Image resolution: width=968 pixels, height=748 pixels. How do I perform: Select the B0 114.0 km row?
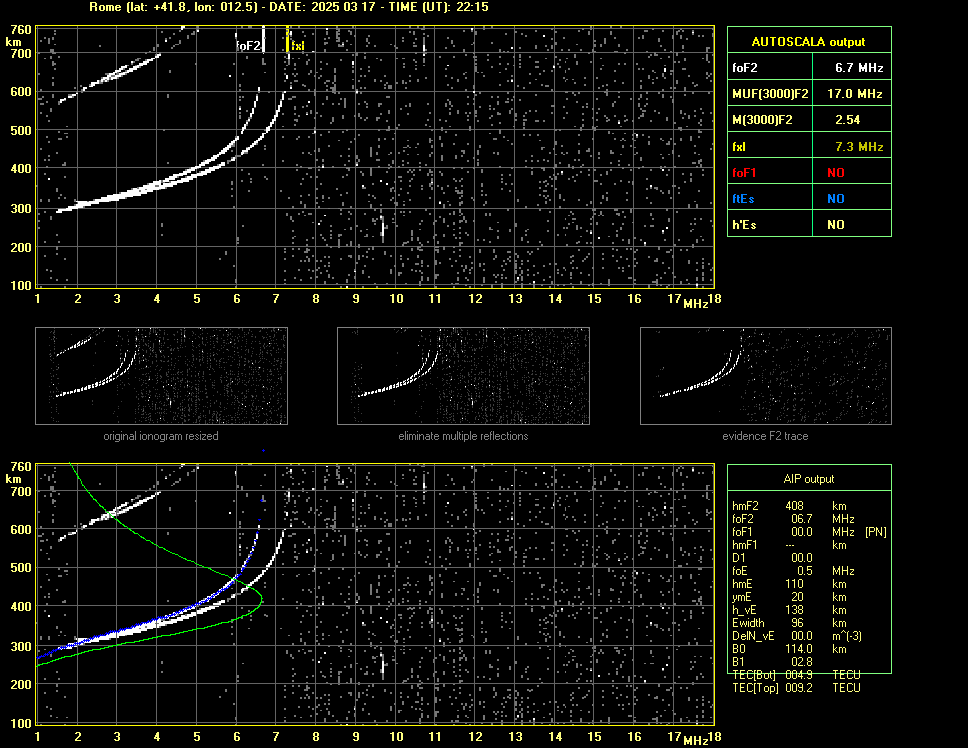click(788, 649)
